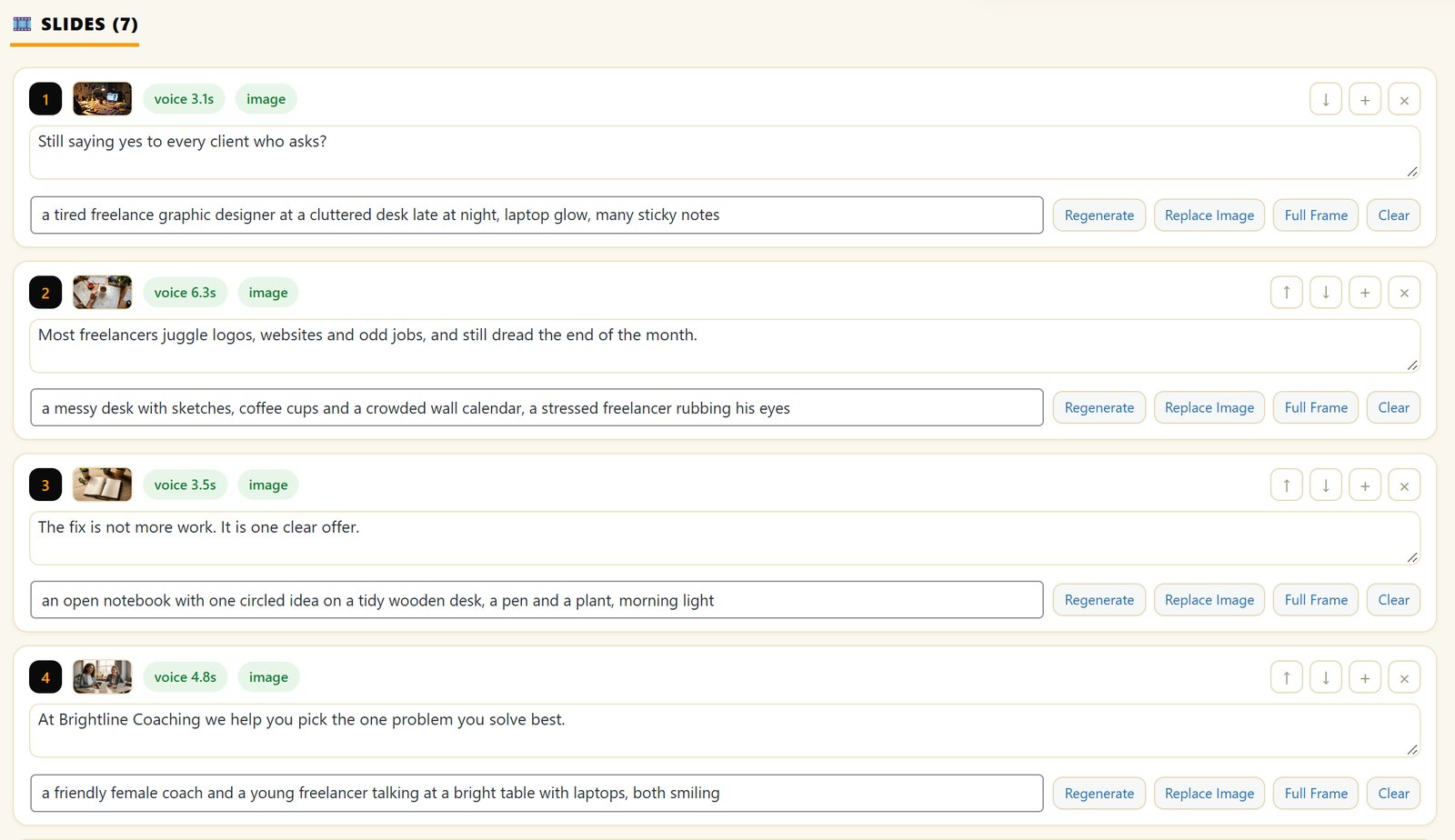Move slide 2 up with arrow icon
Screen dimensions: 1455x840
(x=1287, y=292)
